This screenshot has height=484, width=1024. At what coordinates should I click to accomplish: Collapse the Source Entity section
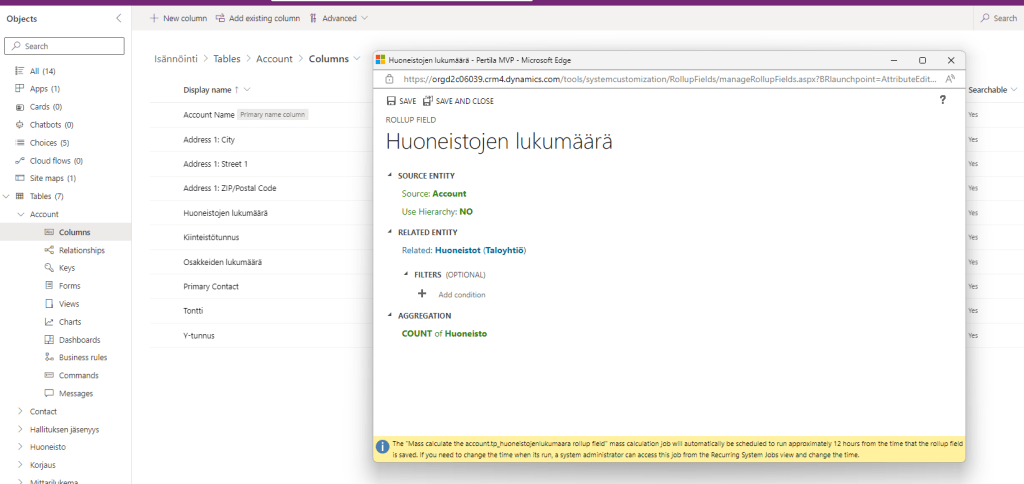390,176
